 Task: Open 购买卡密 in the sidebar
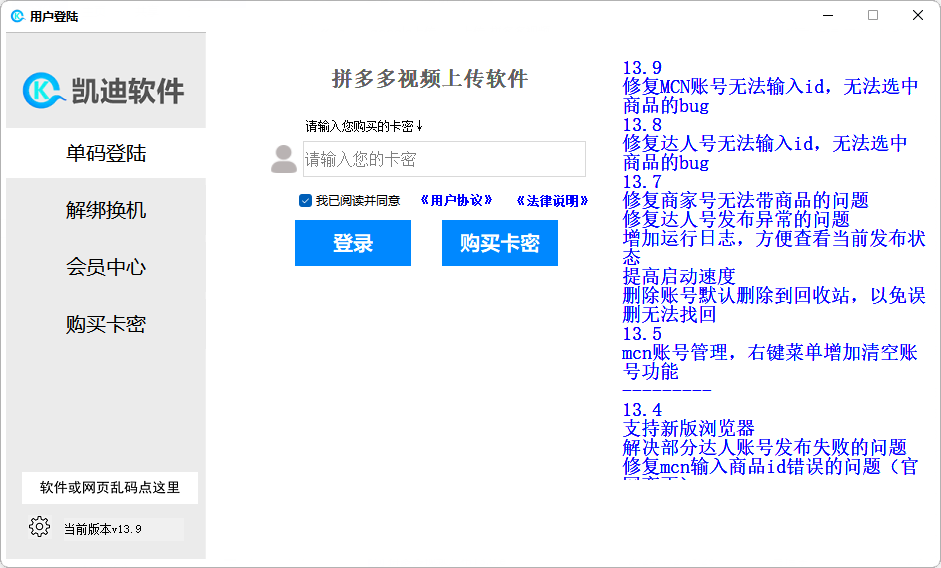coord(106,324)
